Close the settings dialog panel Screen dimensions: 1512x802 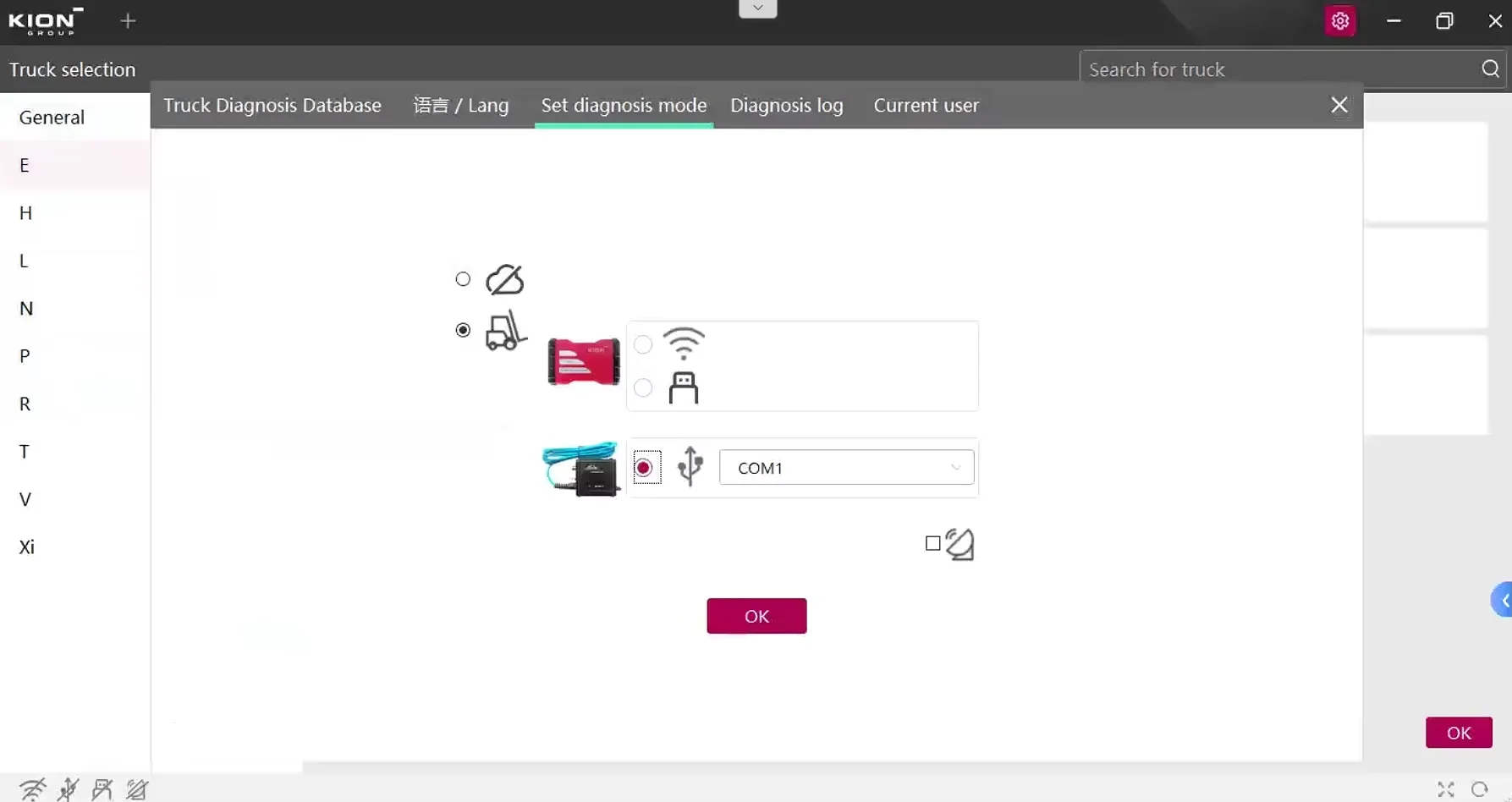pyautogui.click(x=1339, y=105)
